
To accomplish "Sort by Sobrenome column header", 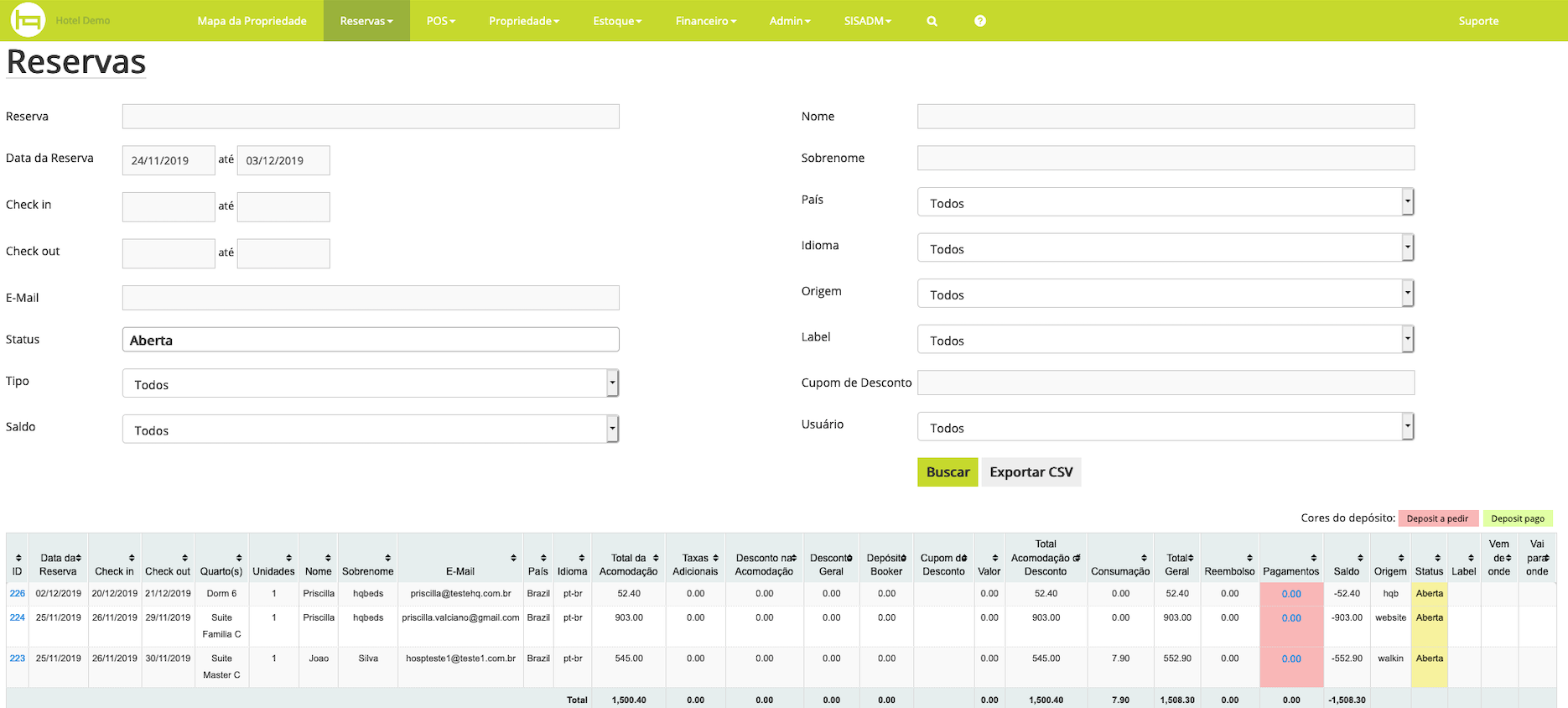I will [368, 558].
